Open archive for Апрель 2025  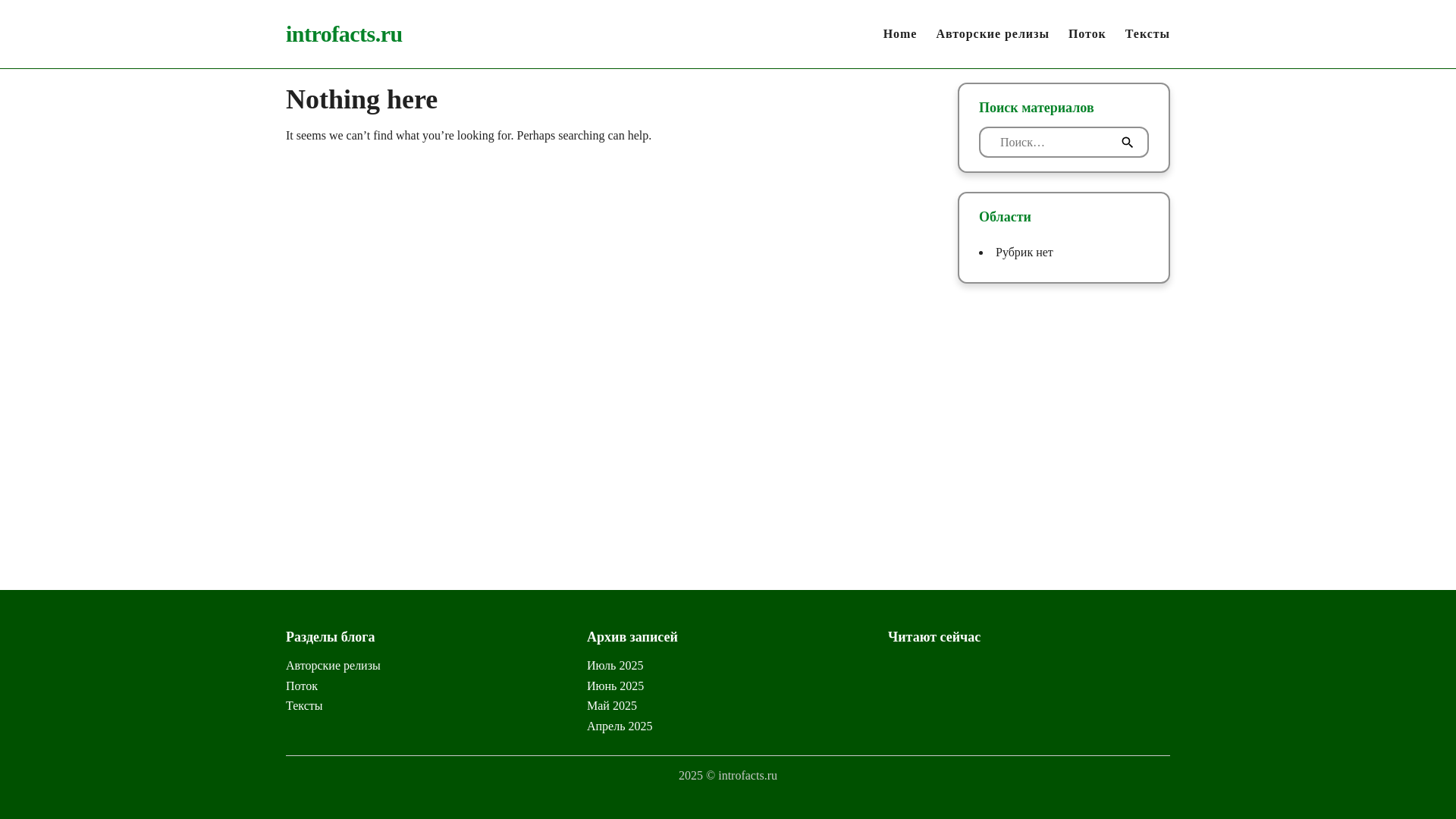click(620, 726)
